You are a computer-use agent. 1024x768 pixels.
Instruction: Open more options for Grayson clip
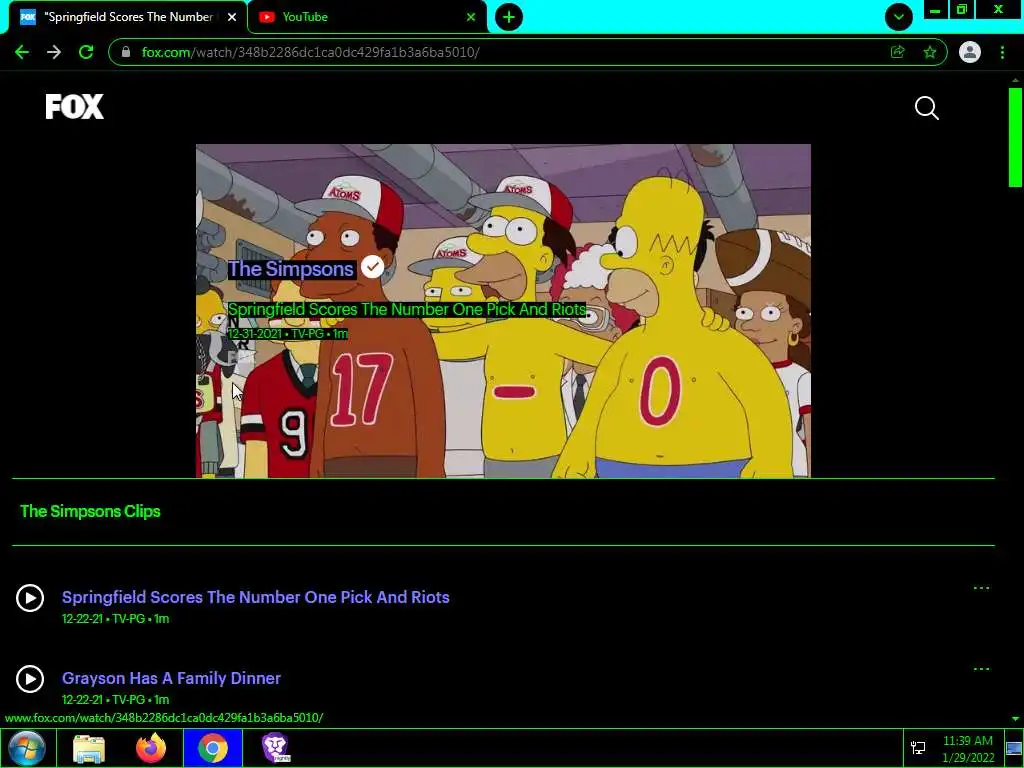coord(981,669)
